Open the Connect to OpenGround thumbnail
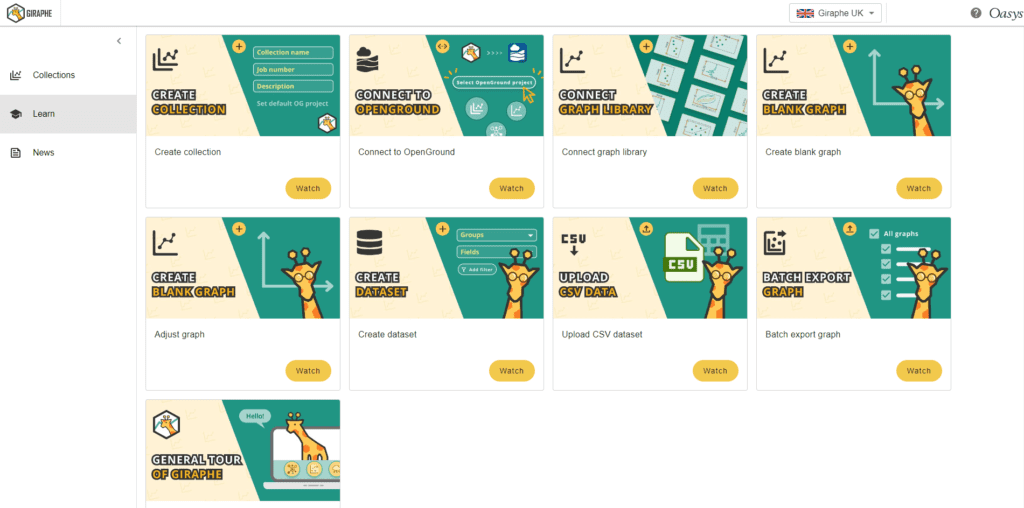Viewport: 1024px width, 508px height. [447, 86]
